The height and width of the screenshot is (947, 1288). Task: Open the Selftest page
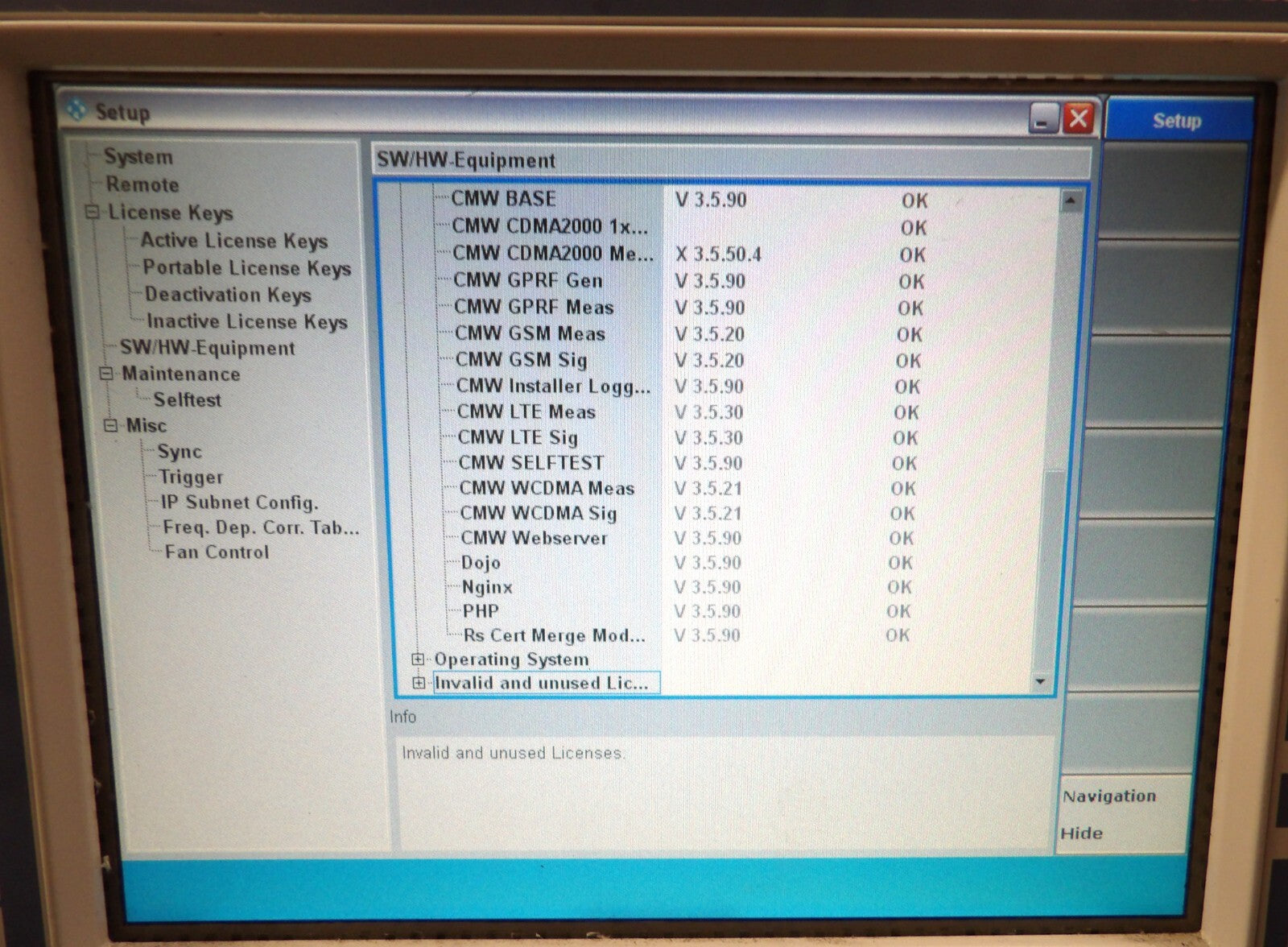tap(187, 399)
